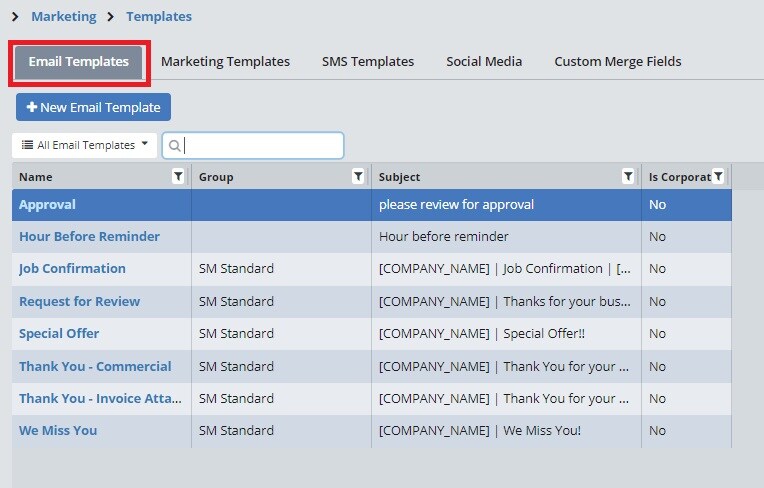The width and height of the screenshot is (764, 488).
Task: Open the Request for Review template
Action: [x=79, y=302]
